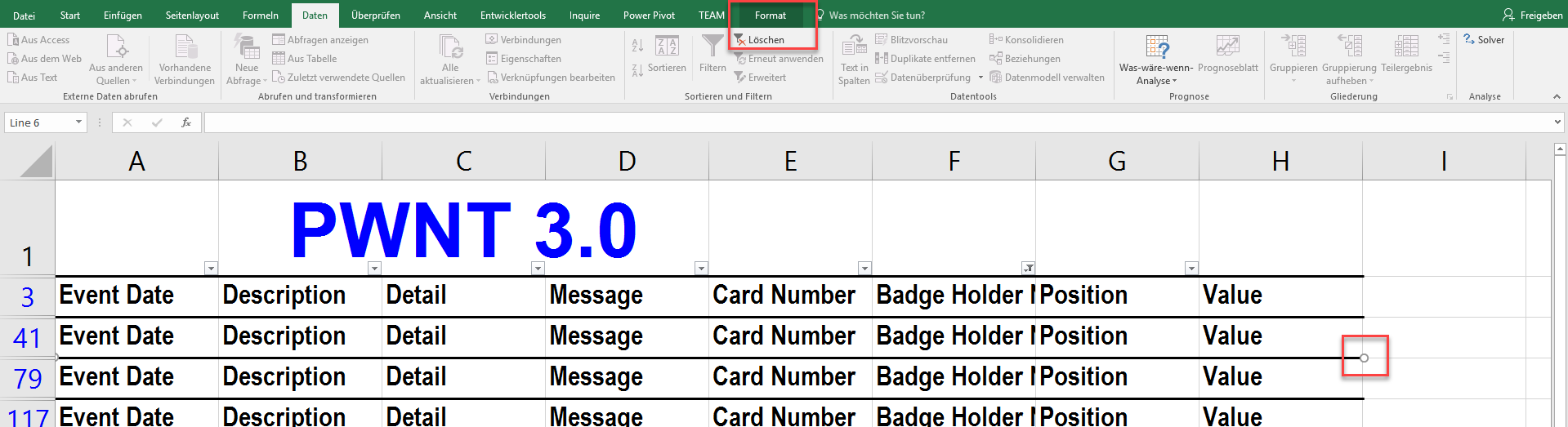Click the Teilergebnis subtotal icon
The height and width of the screenshot is (427, 1568).
click(1406, 47)
